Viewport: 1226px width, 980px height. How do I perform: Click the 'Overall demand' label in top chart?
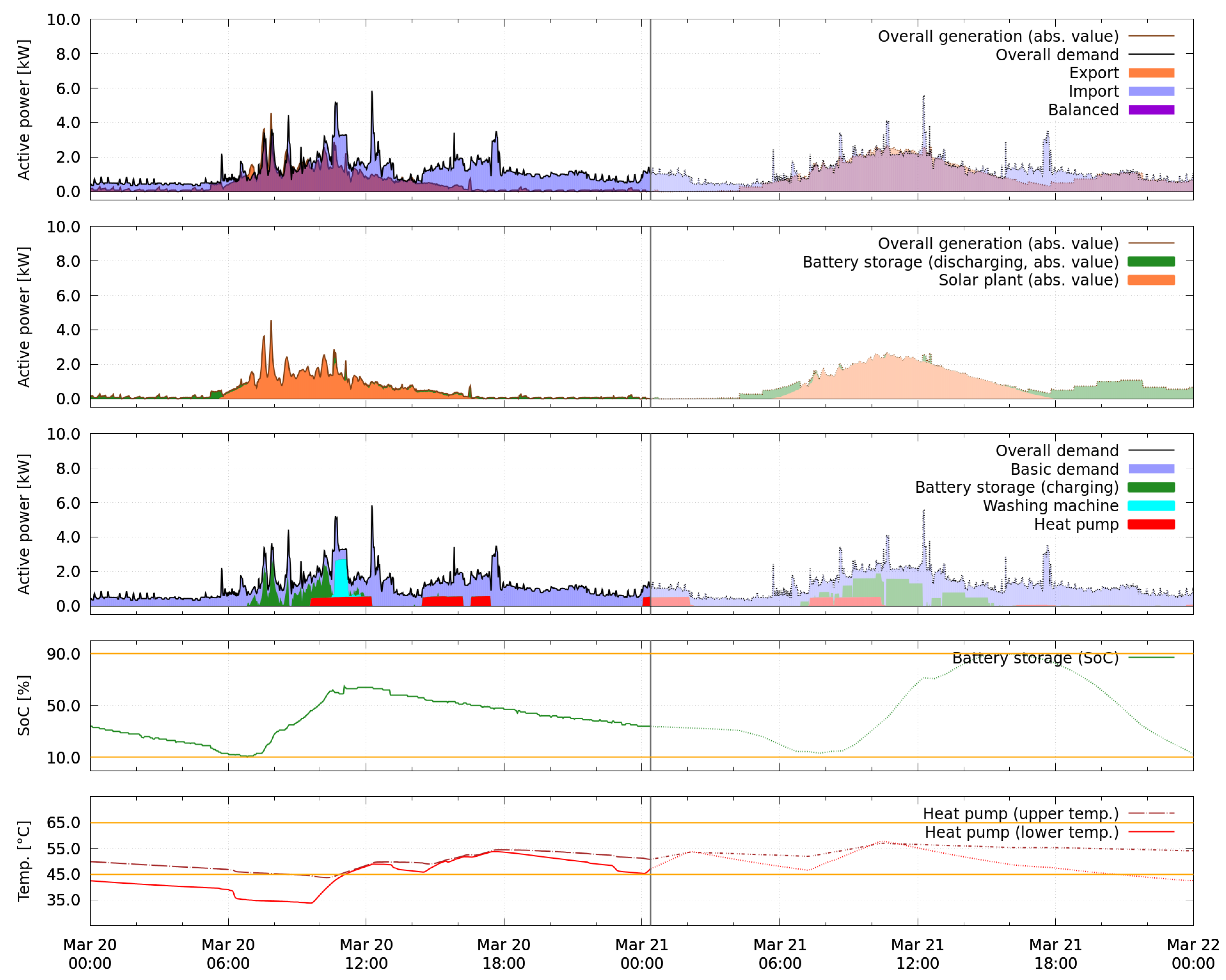[1056, 55]
